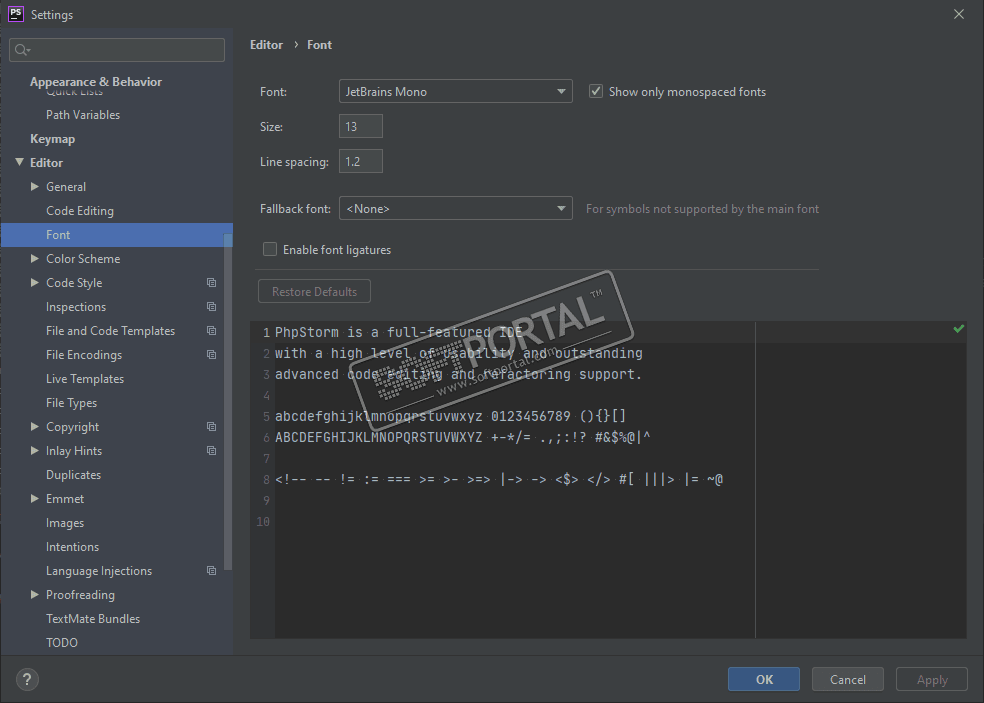Select Appearance & Behavior category
Viewport: 984px width, 703px height.
click(96, 82)
